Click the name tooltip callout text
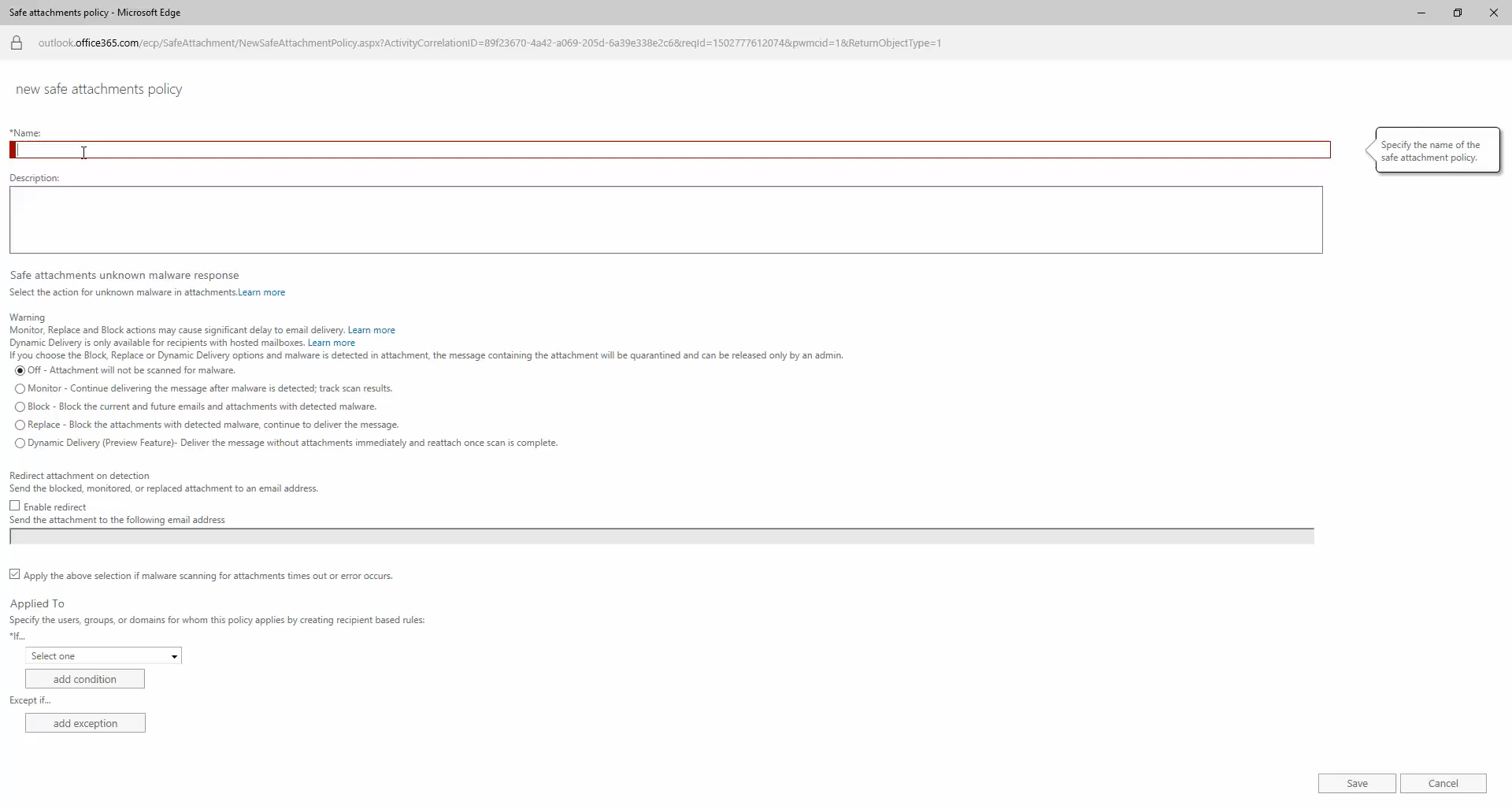The height and width of the screenshot is (809, 1512). pyautogui.click(x=1430, y=151)
